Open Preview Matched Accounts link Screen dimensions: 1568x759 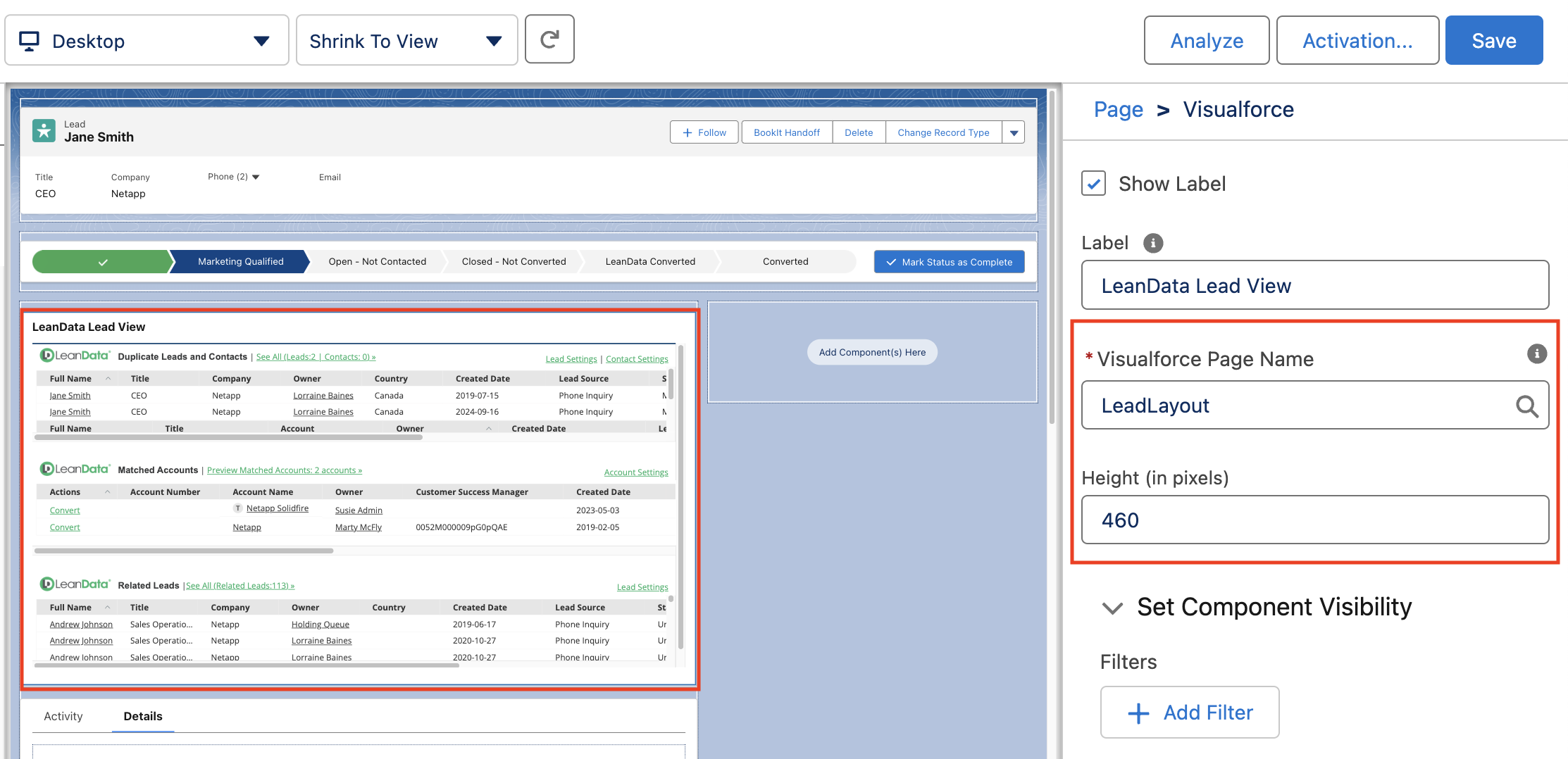(x=285, y=470)
